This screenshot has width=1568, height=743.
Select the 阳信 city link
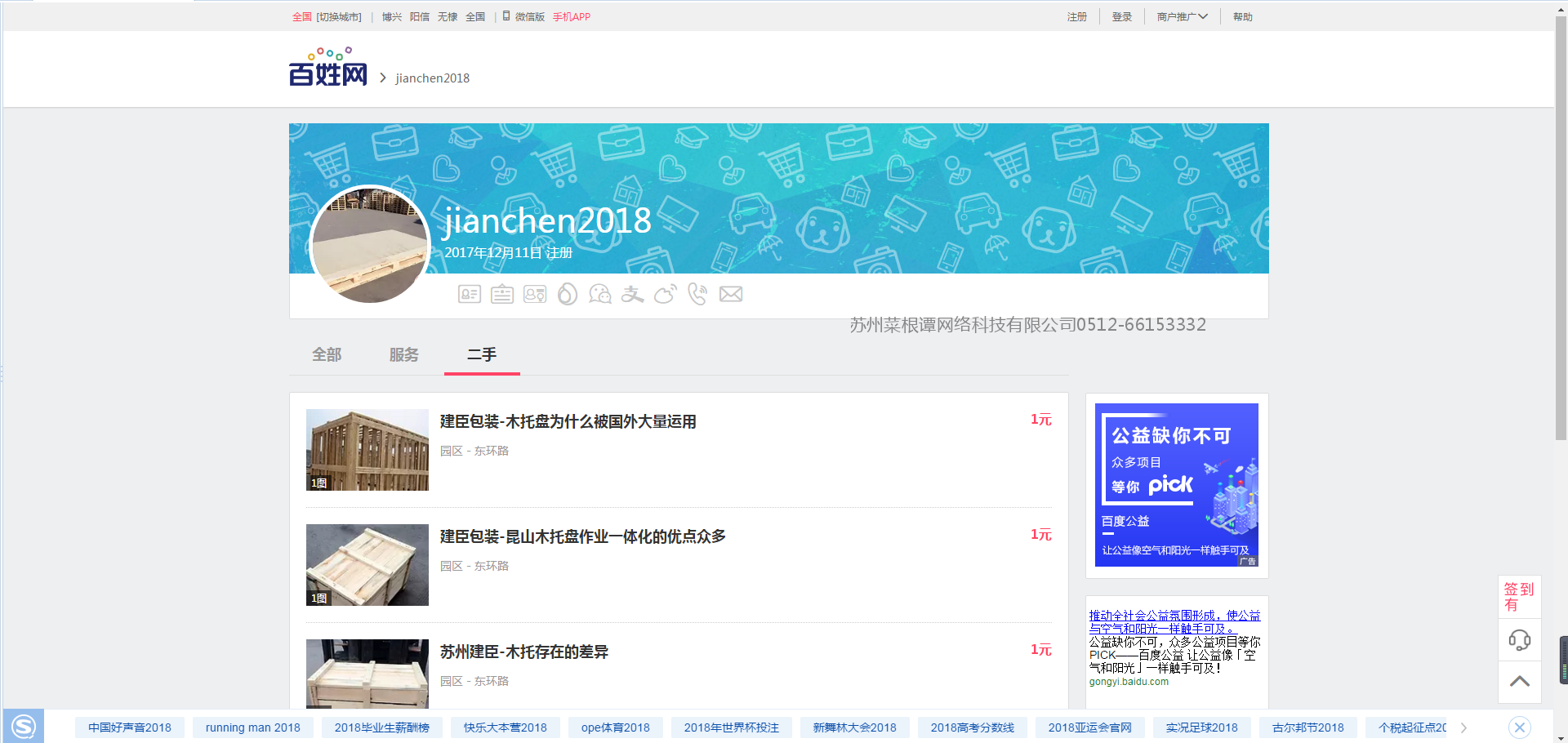point(420,17)
